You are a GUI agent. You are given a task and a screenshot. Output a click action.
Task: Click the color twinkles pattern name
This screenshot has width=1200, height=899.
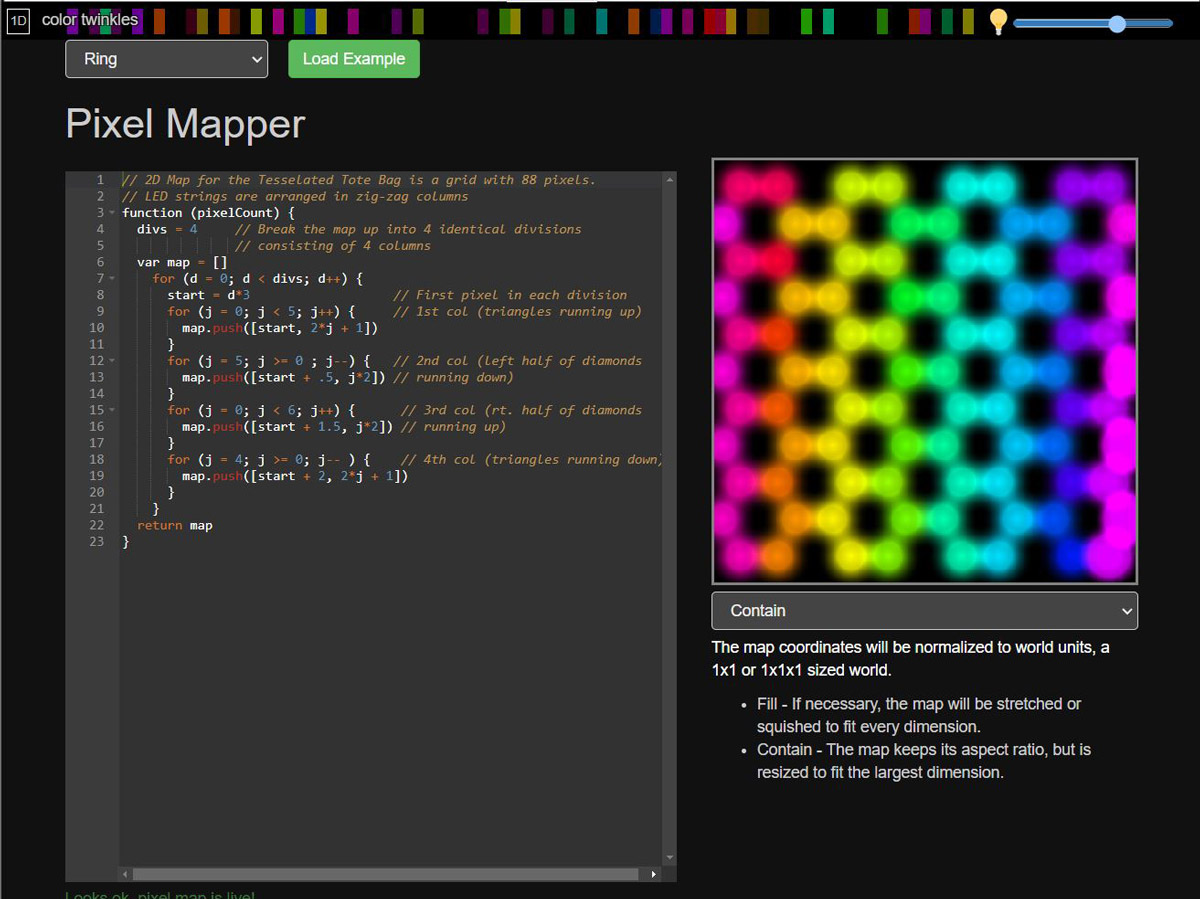90,20
